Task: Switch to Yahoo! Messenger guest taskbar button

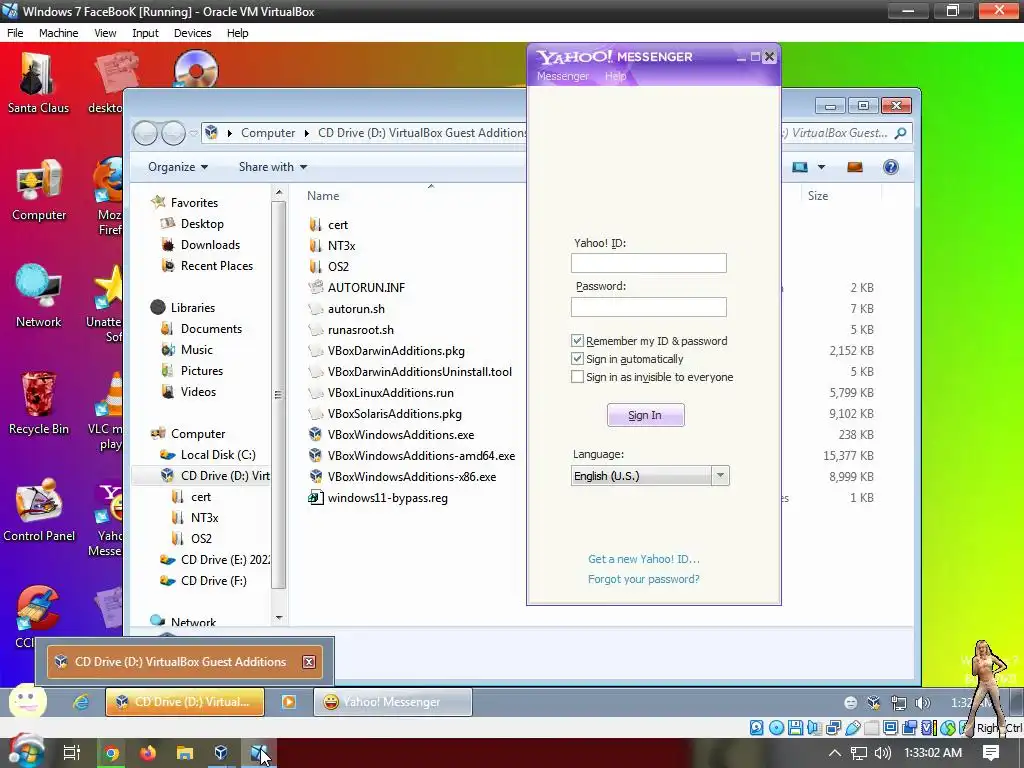Action: tap(392, 702)
